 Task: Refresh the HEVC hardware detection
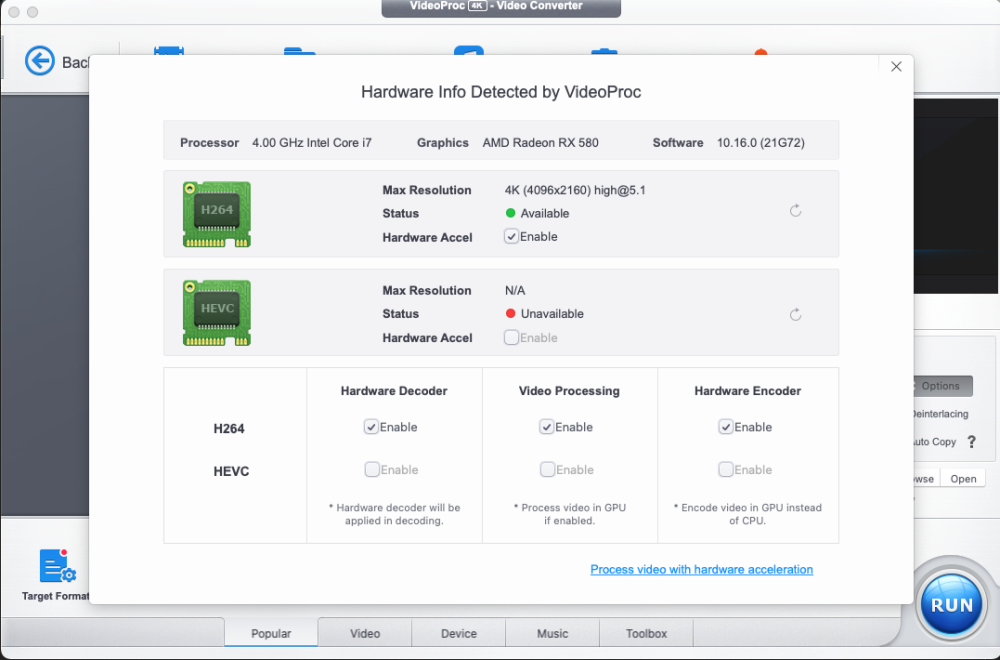pos(795,314)
